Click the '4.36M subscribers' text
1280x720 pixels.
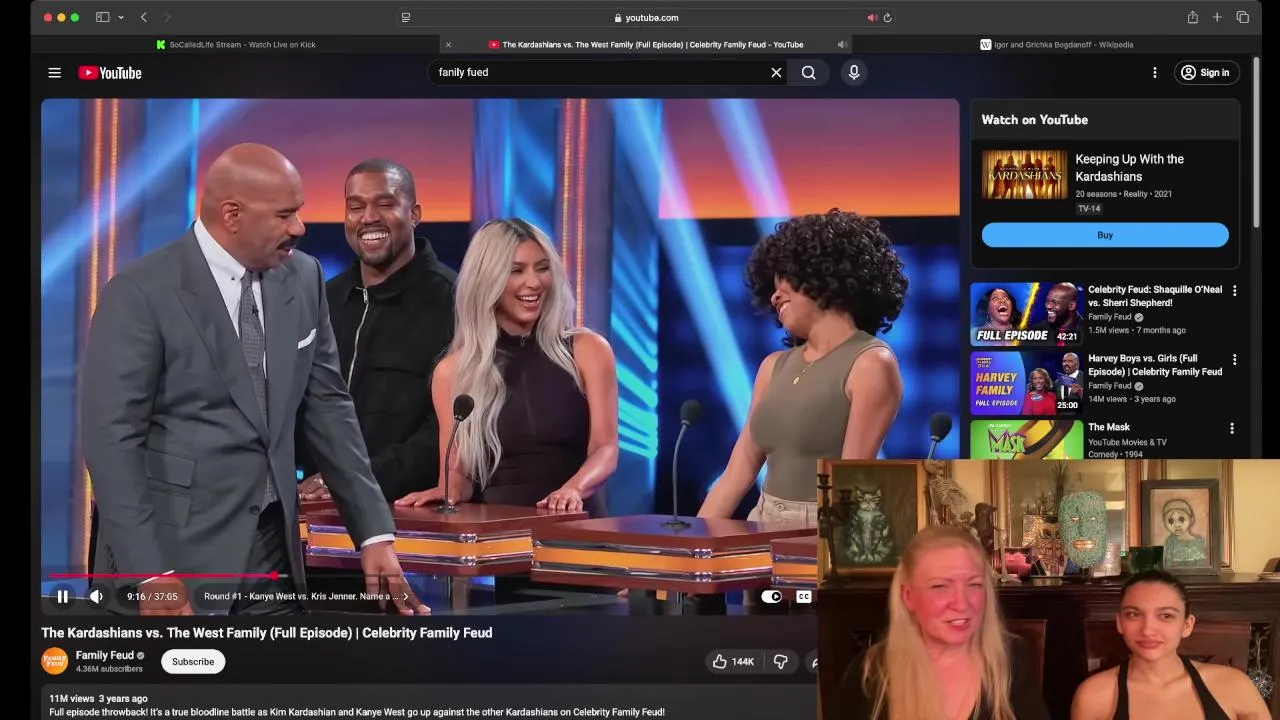point(109,669)
